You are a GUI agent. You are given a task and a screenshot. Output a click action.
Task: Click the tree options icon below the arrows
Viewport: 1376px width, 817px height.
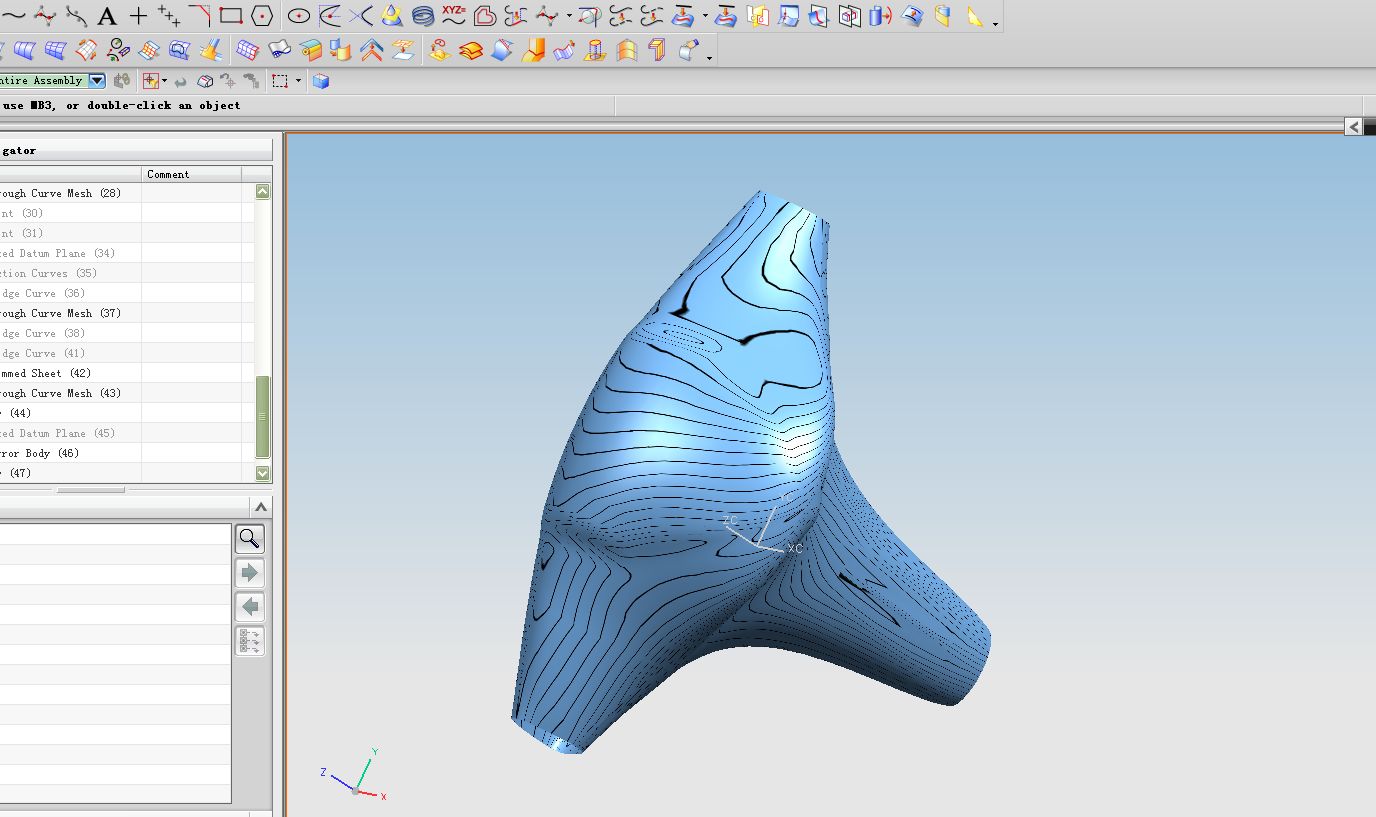250,641
